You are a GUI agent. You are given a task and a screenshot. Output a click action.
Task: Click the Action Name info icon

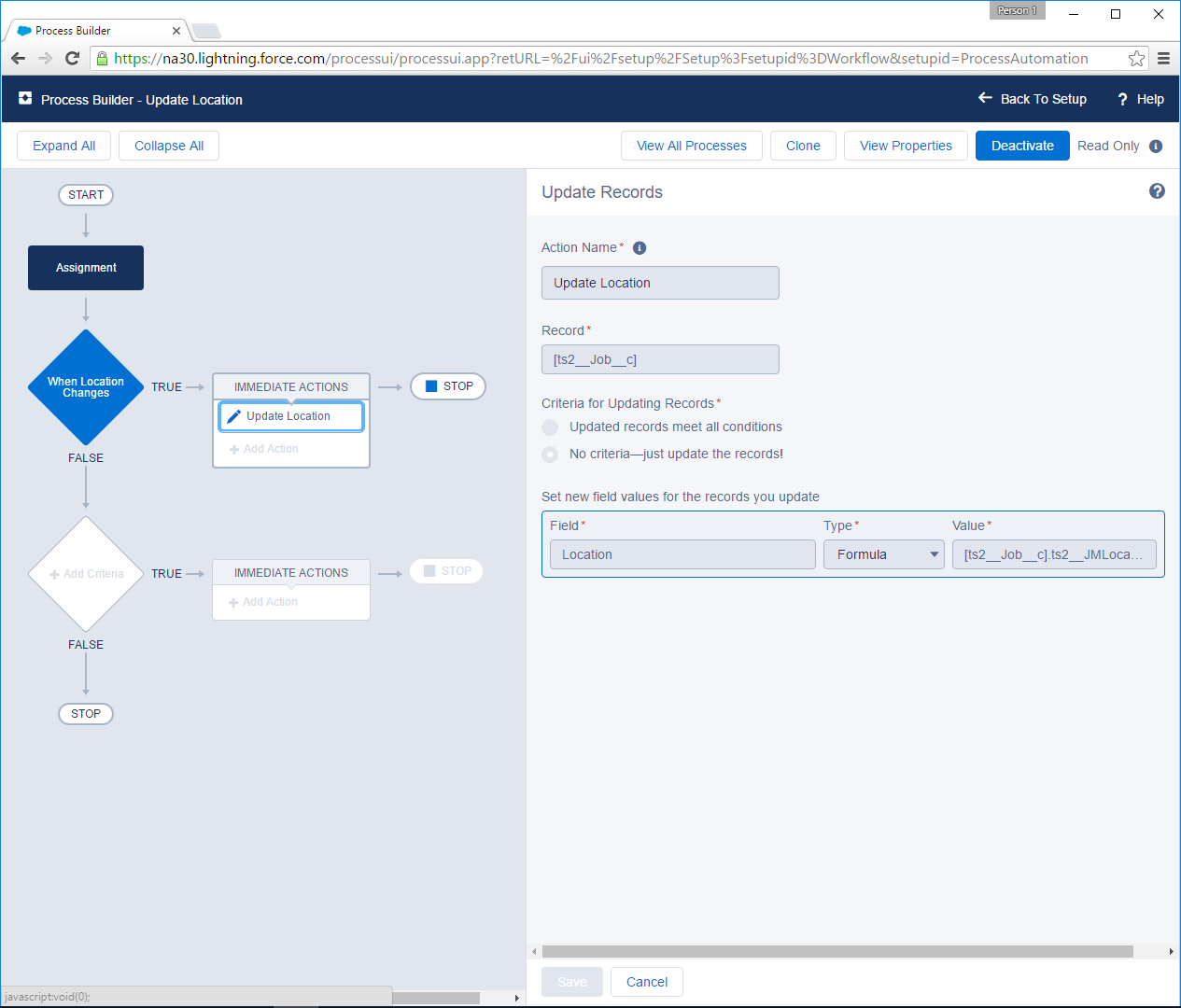click(640, 248)
